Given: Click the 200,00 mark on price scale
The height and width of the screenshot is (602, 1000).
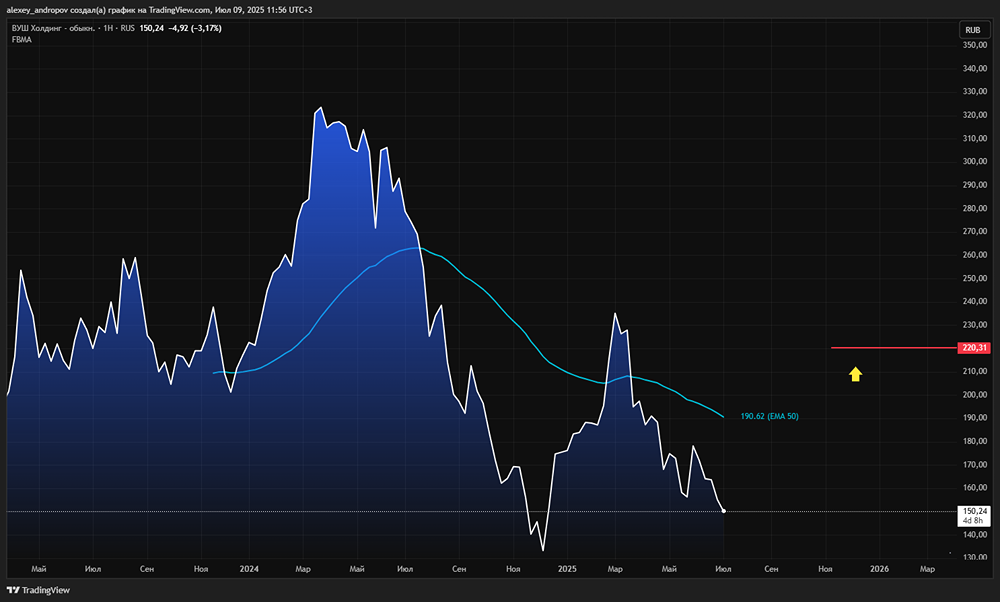Looking at the screenshot, I should [x=974, y=395].
